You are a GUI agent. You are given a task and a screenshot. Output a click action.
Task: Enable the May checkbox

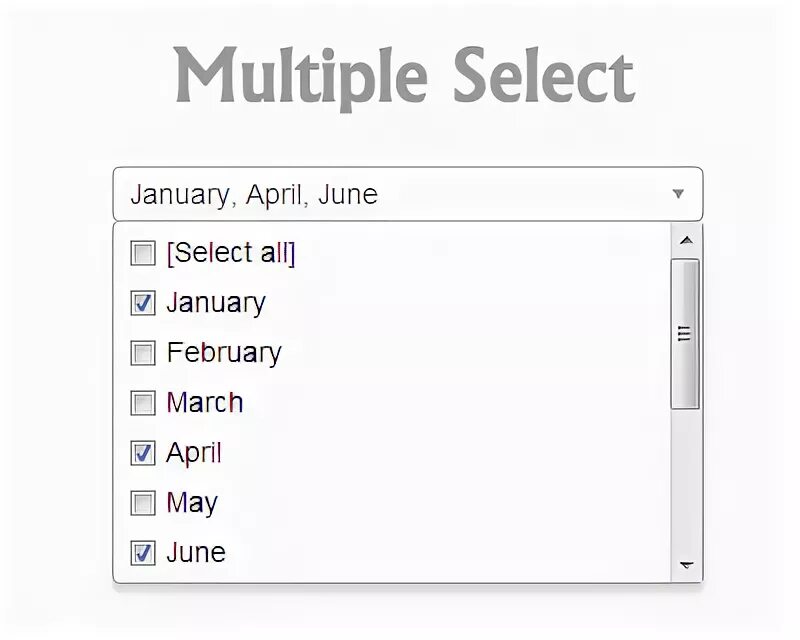143,503
